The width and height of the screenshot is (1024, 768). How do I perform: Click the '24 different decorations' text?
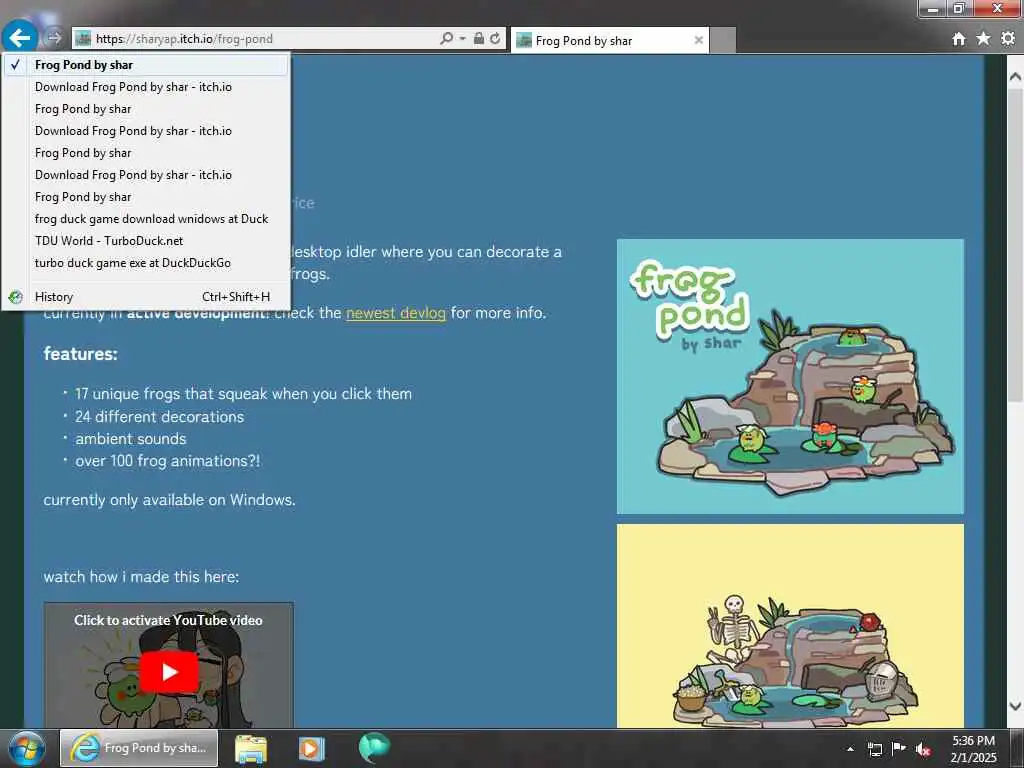pyautogui.click(x=159, y=417)
